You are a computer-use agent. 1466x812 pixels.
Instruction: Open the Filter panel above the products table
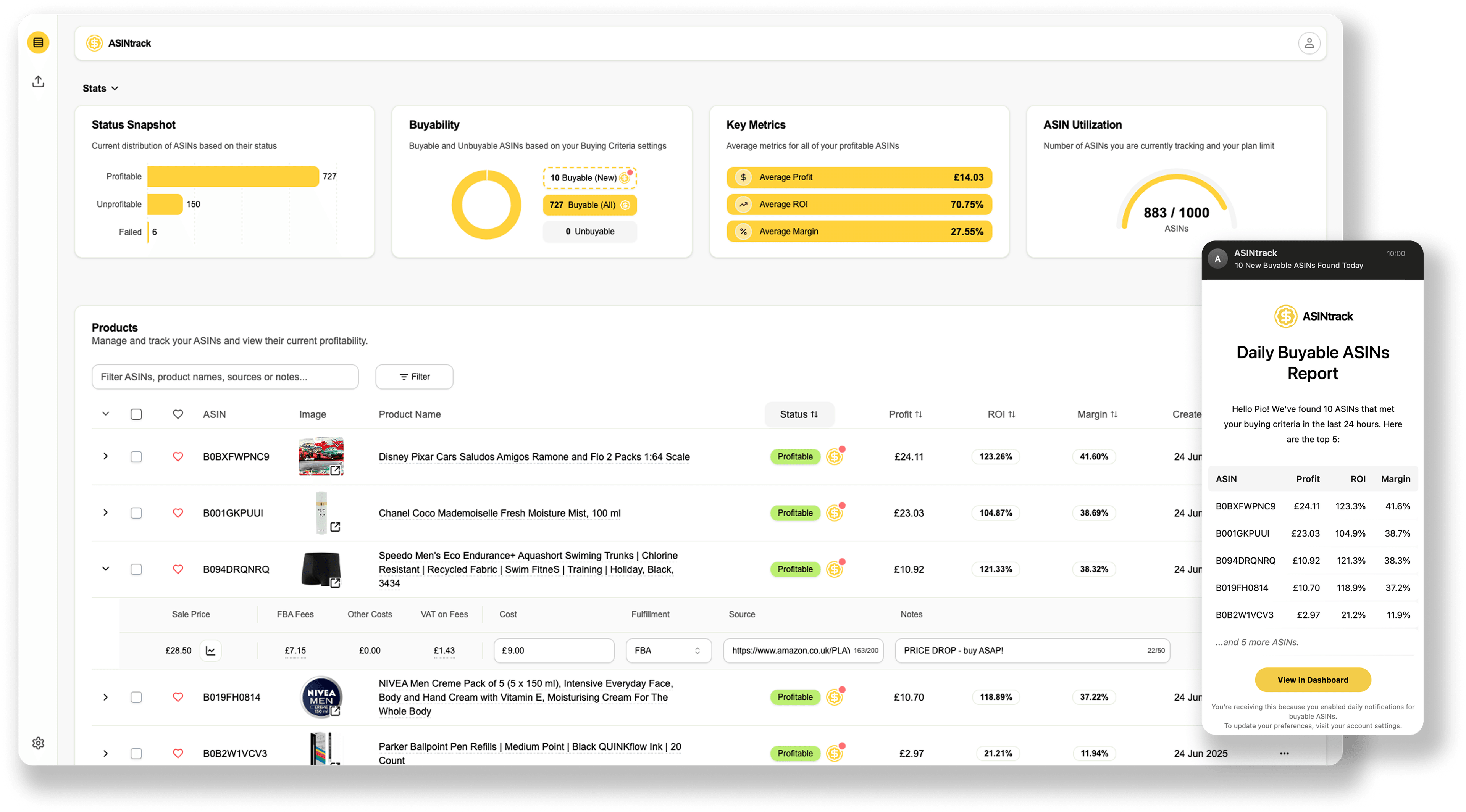click(414, 377)
